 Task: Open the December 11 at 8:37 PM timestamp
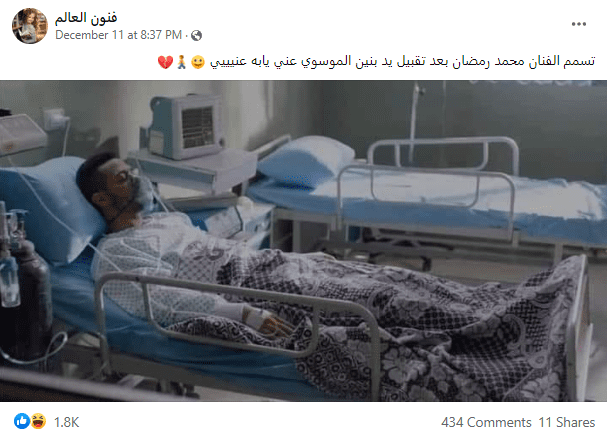point(118,35)
